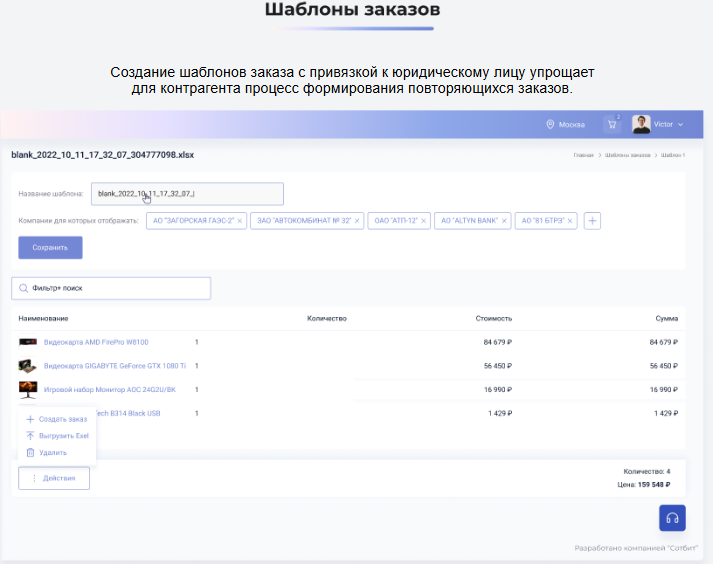The image size is (713, 564).
Task: Click Шаблоны заказов breadcrumb link
Action: (x=627, y=156)
